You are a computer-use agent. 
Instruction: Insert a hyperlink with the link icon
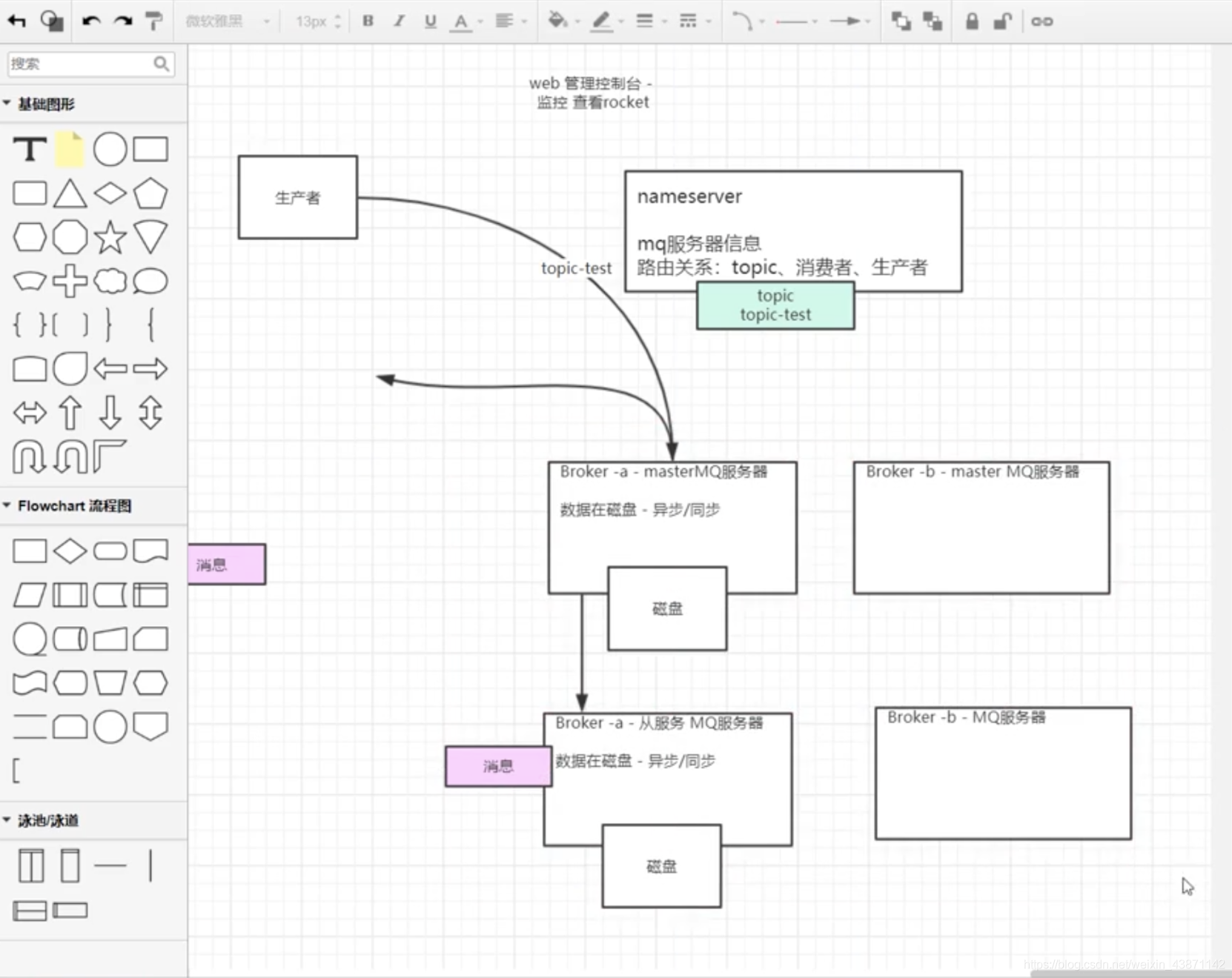pyautogui.click(x=1041, y=21)
